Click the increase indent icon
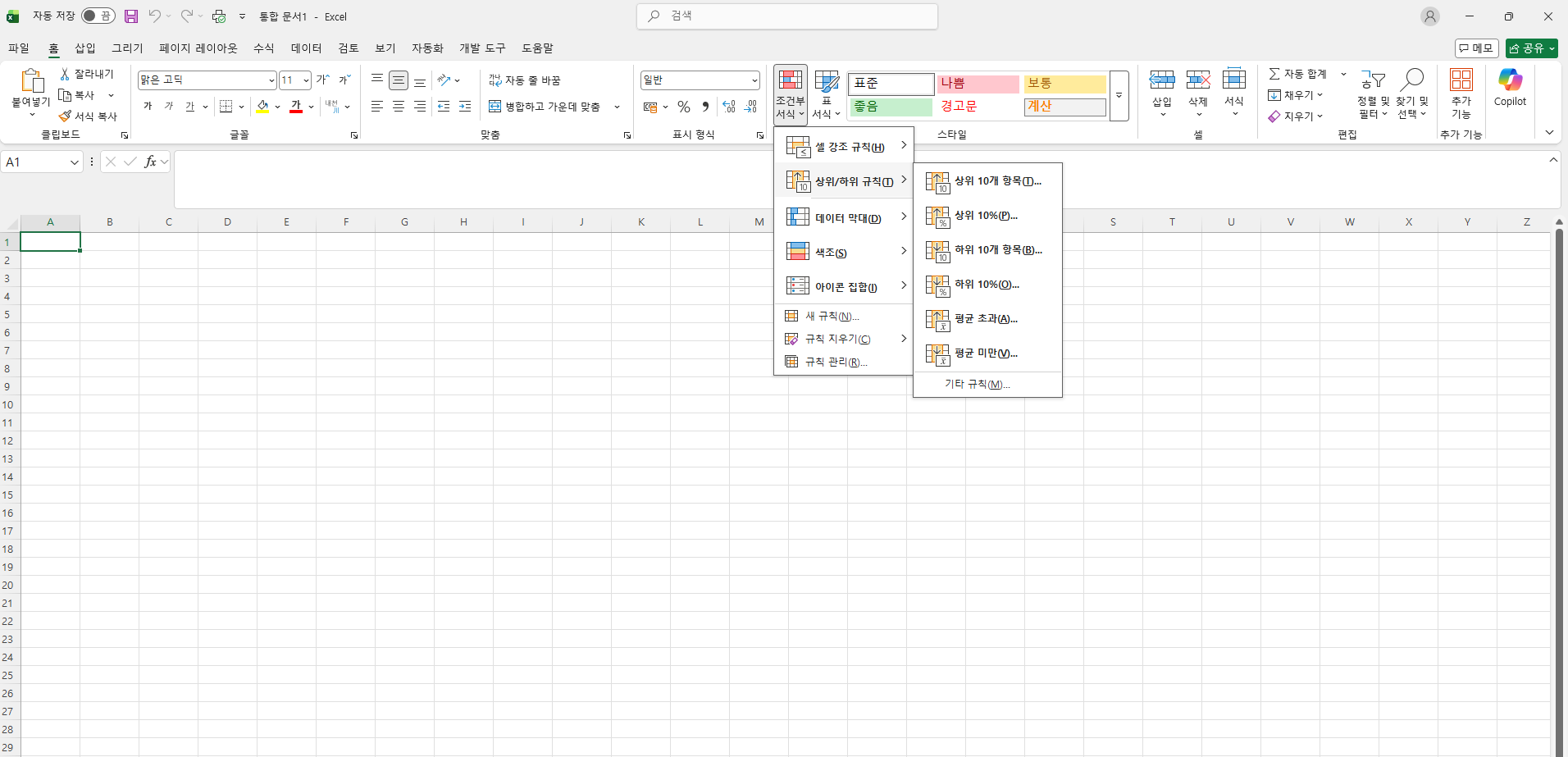 coord(465,107)
